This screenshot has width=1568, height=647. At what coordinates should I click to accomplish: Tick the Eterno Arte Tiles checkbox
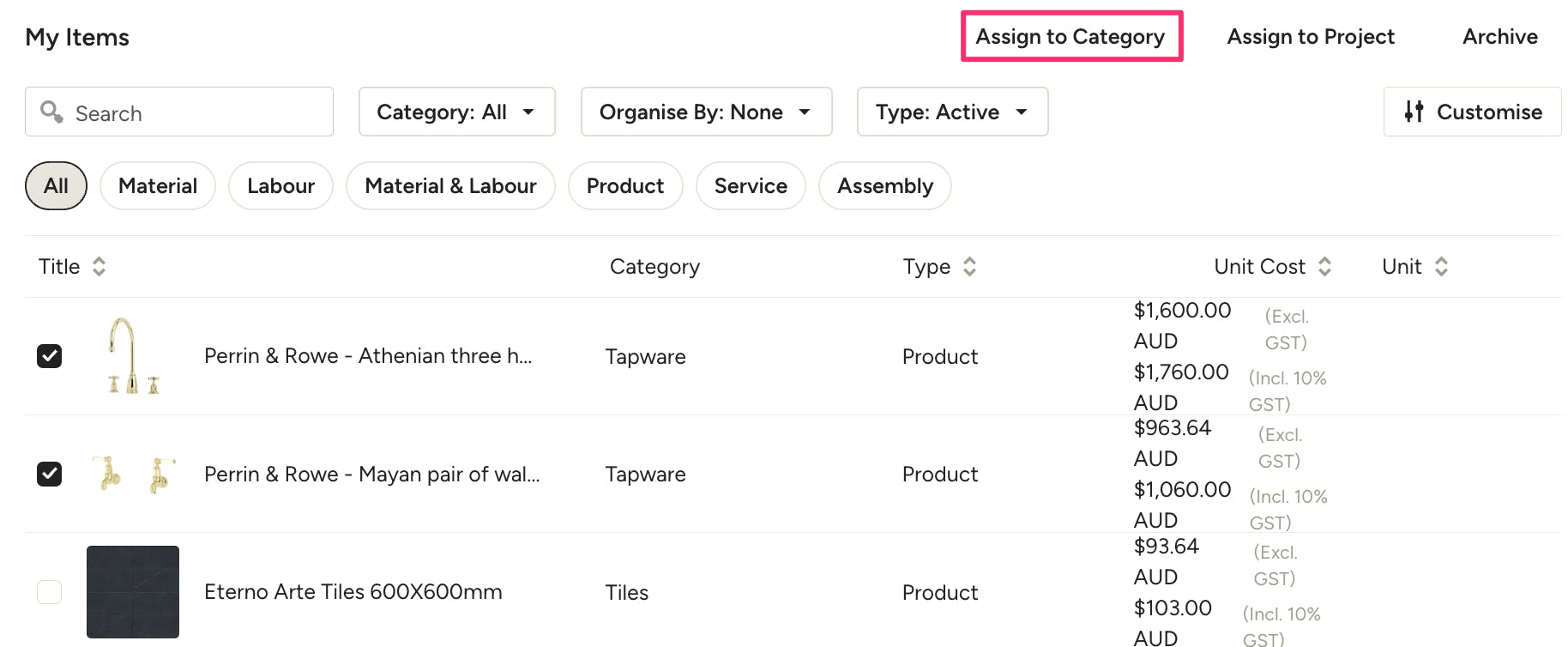point(50,592)
